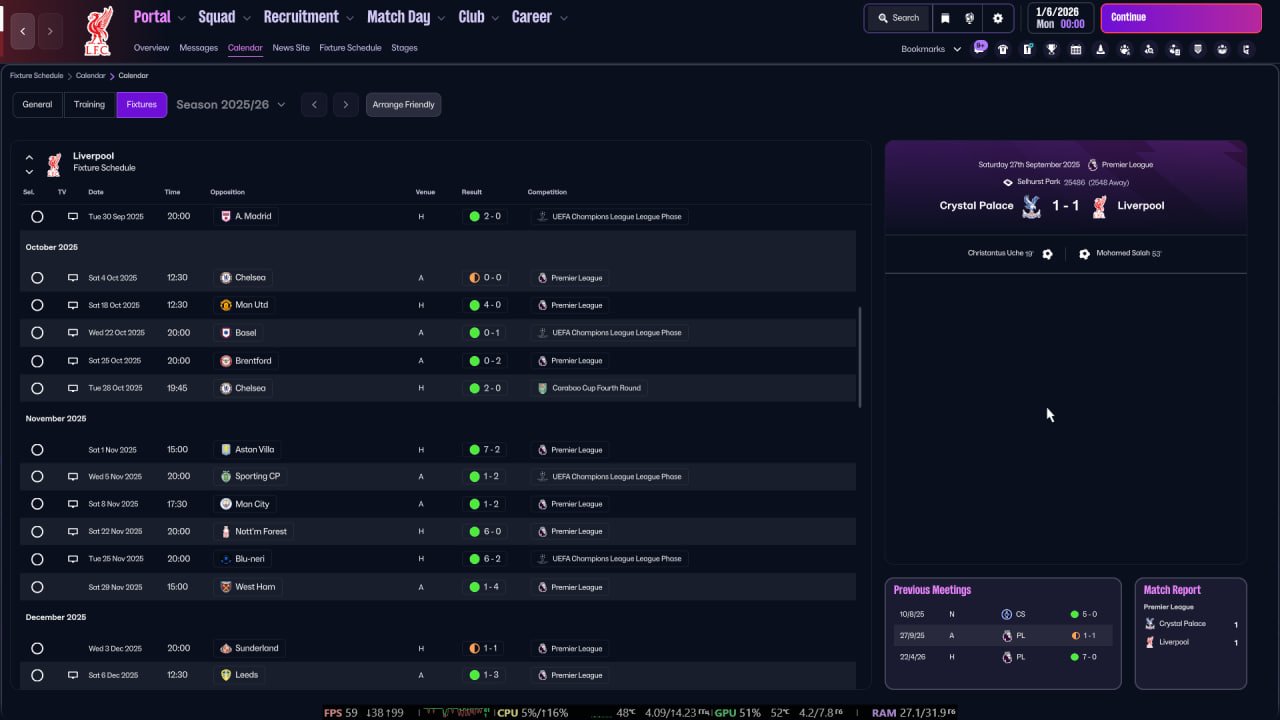Click the TV icon for A. Madrid fixture

(72, 216)
